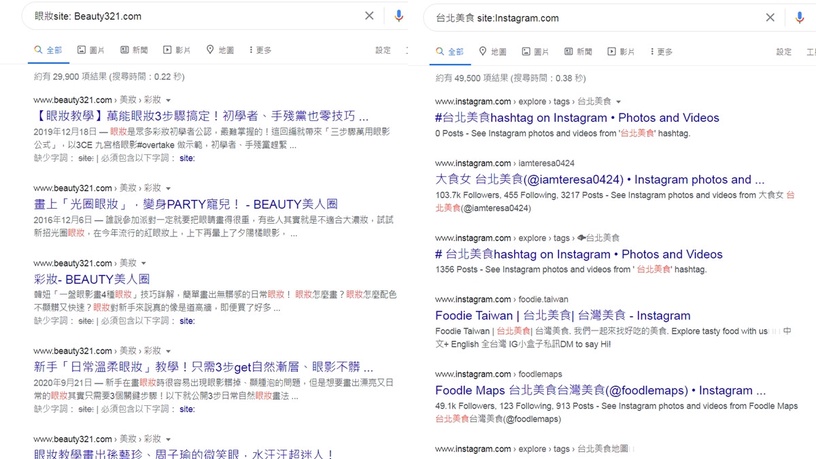The image size is (816, 459).
Task: Open 地圖 tab in left search results
Action: pyautogui.click(x=220, y=50)
